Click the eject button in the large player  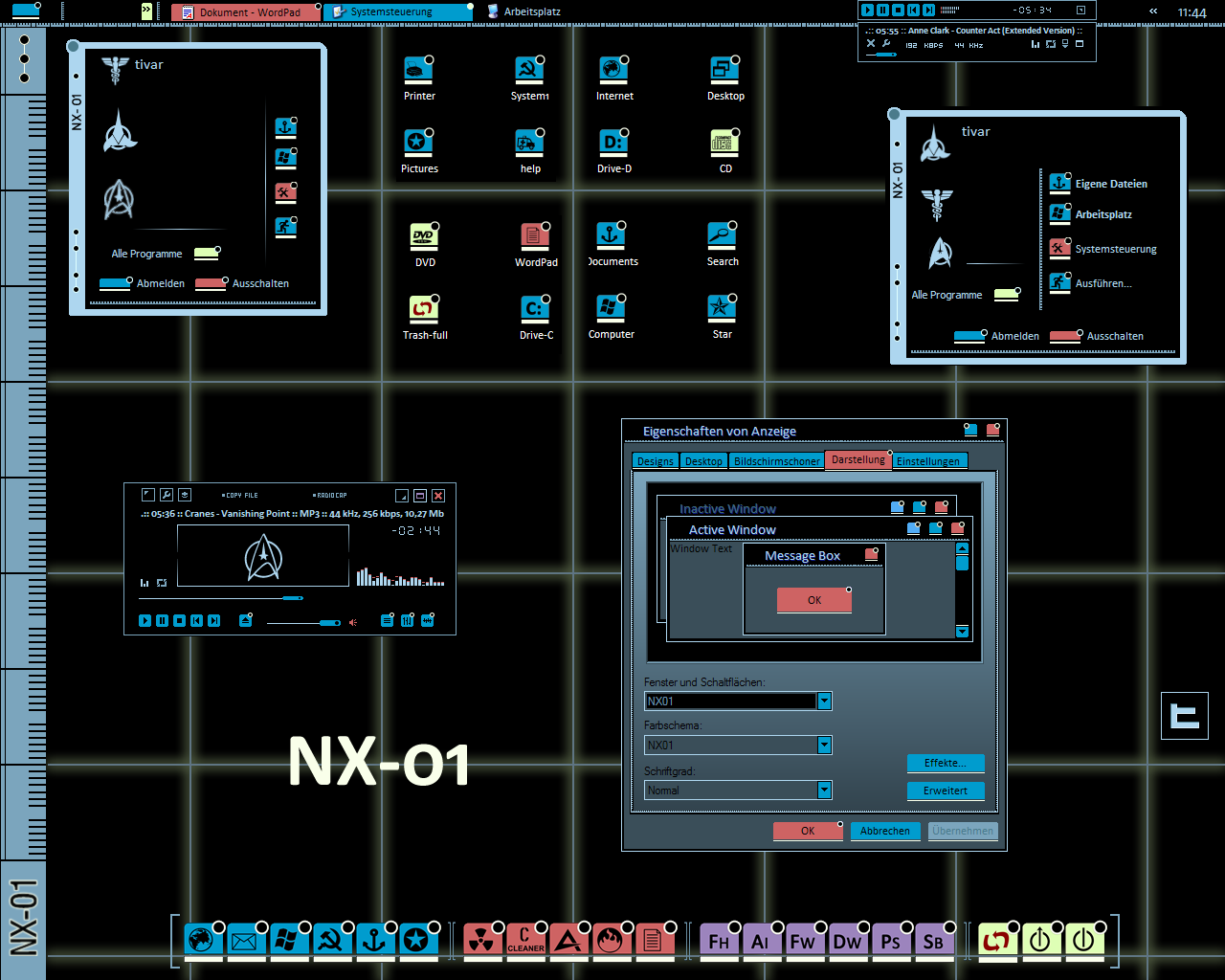coord(245,621)
